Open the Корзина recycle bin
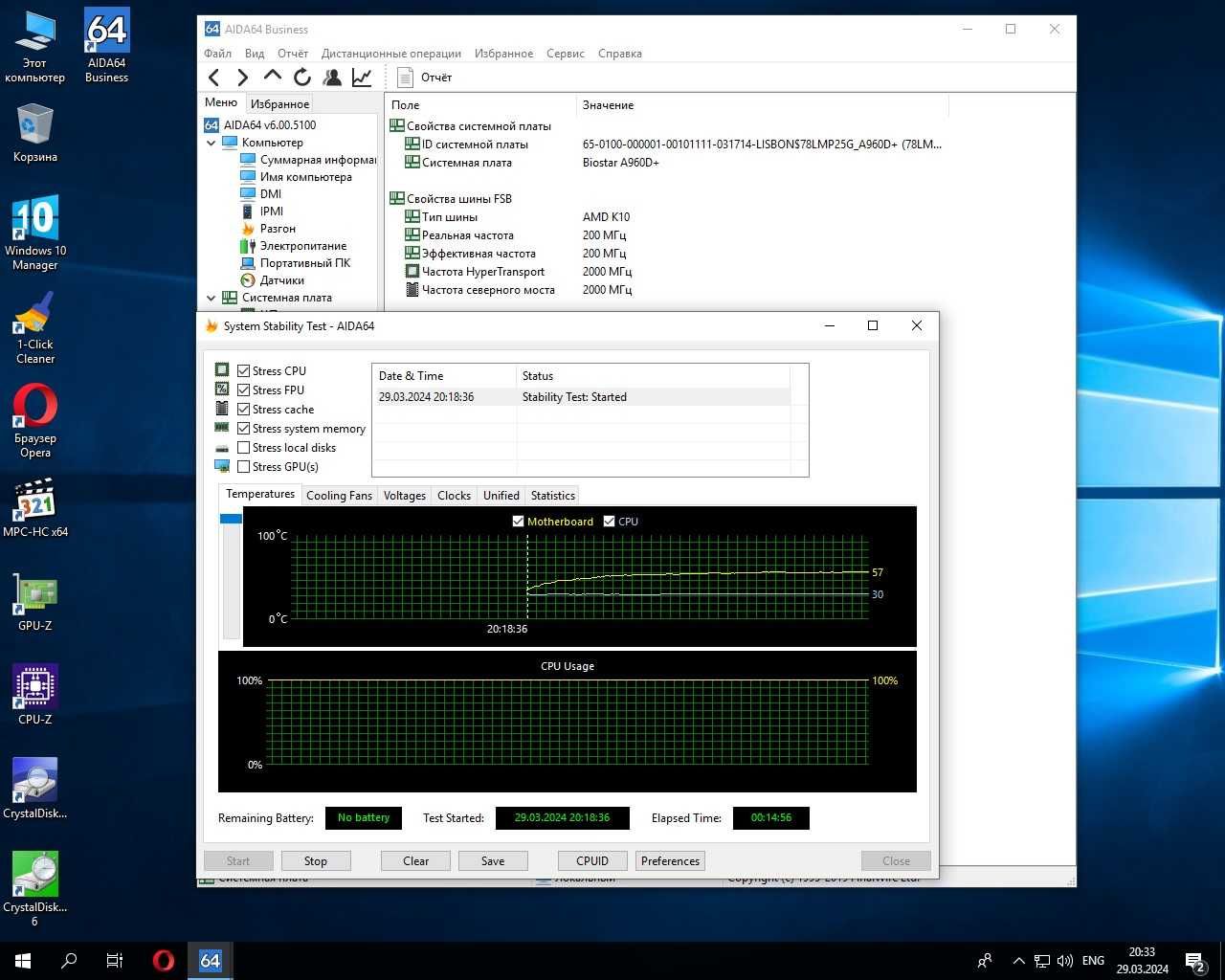1225x980 pixels. [x=35, y=133]
